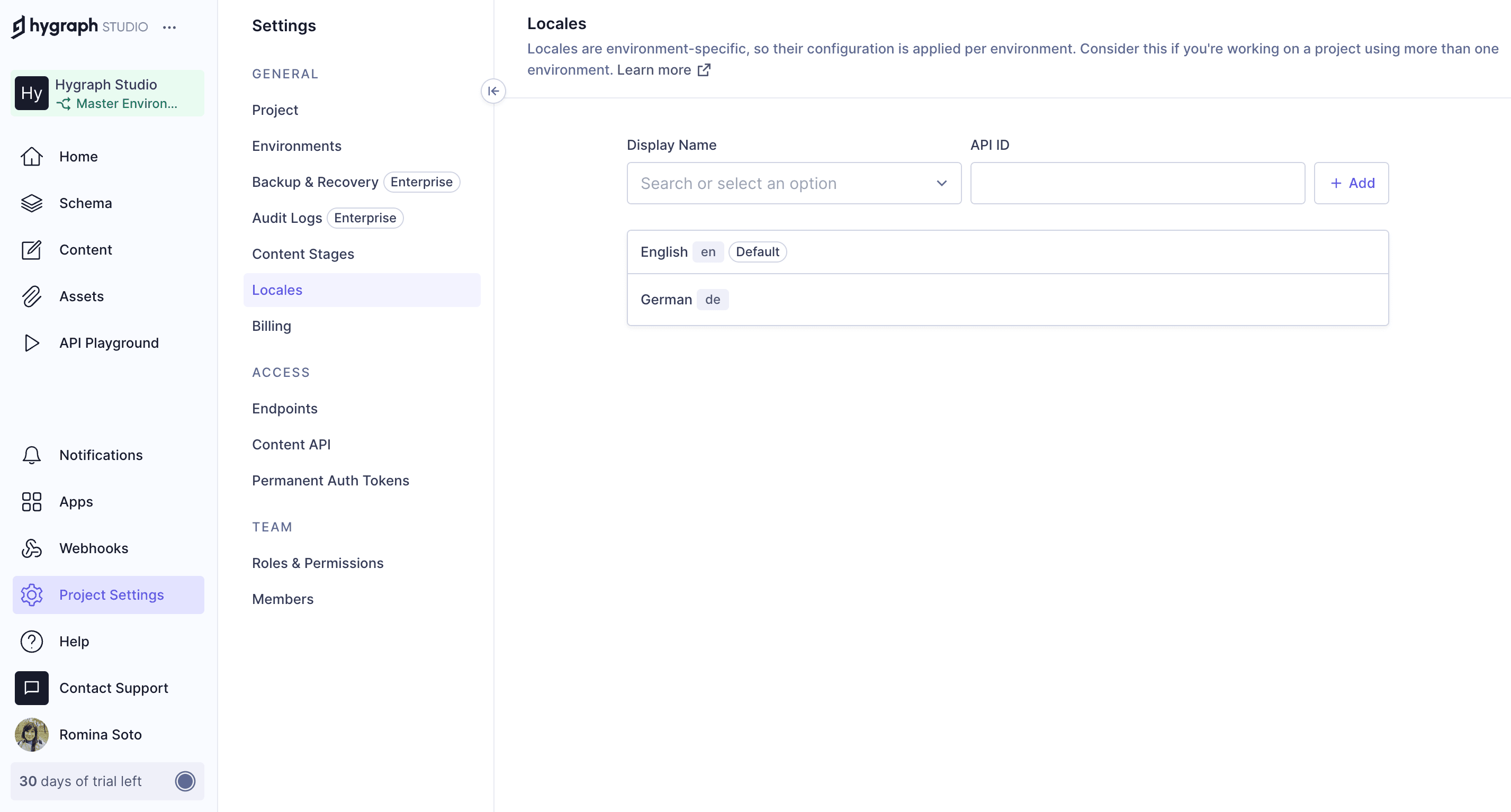Image resolution: width=1511 pixels, height=812 pixels.
Task: Collapse the Settings sidebar panel
Action: click(493, 91)
